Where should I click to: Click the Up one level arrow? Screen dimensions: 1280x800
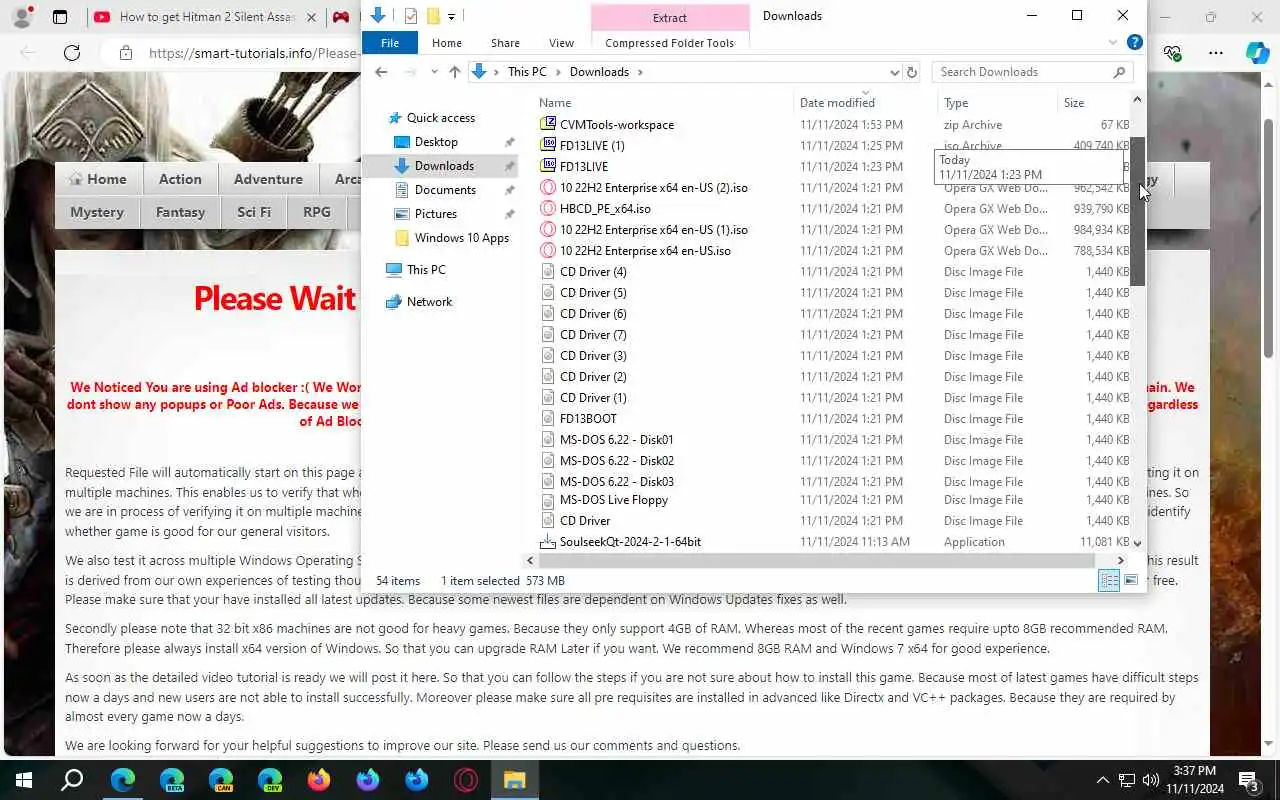455,72
